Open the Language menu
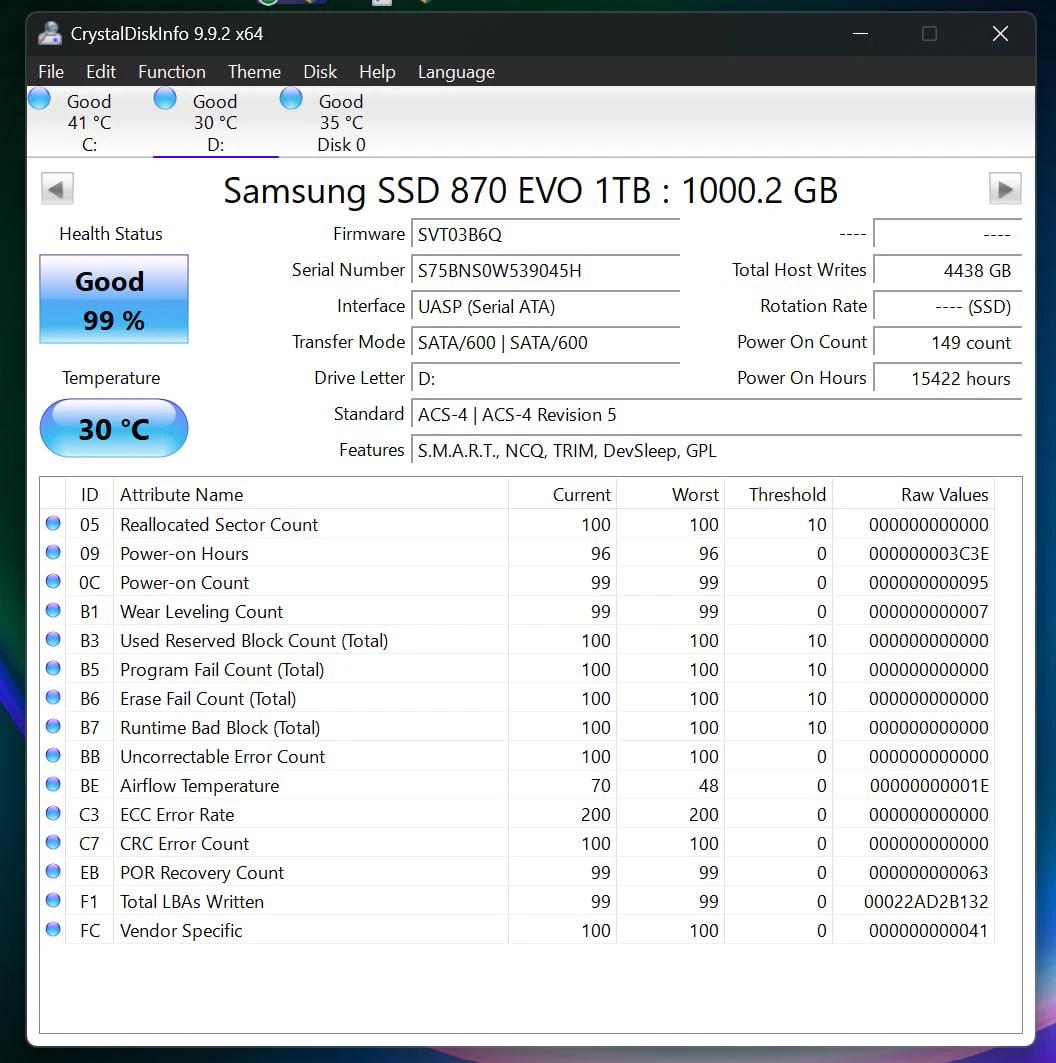The height and width of the screenshot is (1063, 1056). point(456,72)
